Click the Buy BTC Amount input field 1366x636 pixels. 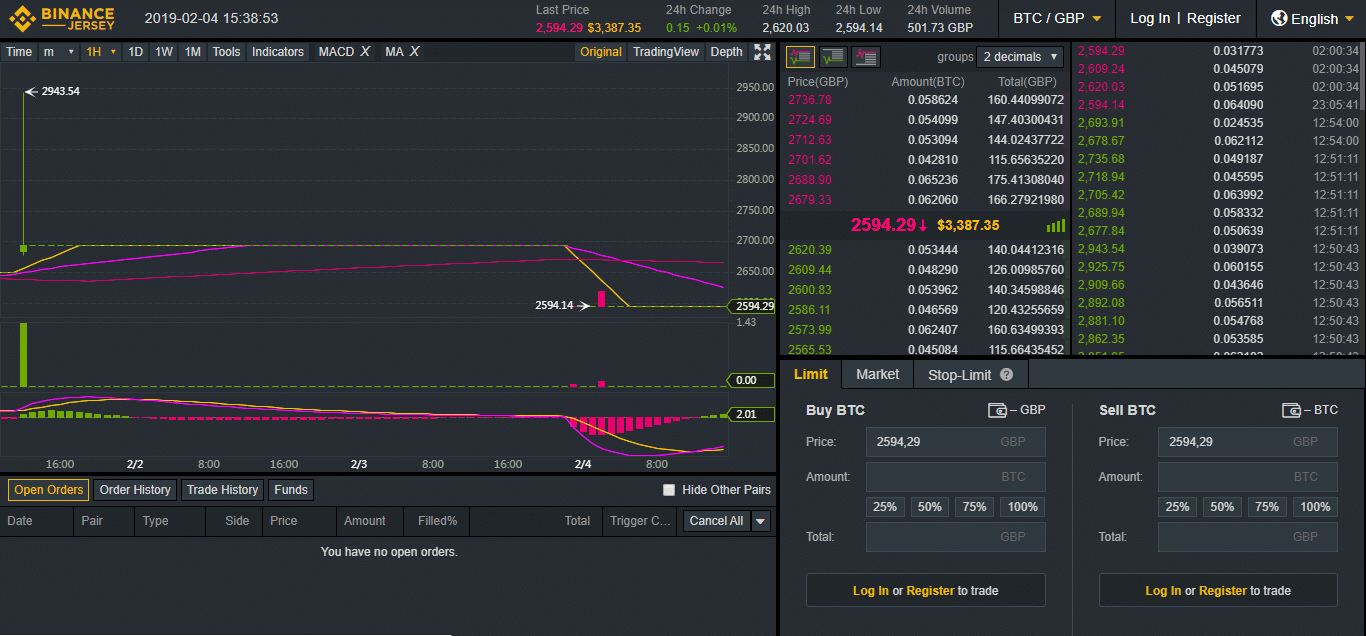point(956,477)
